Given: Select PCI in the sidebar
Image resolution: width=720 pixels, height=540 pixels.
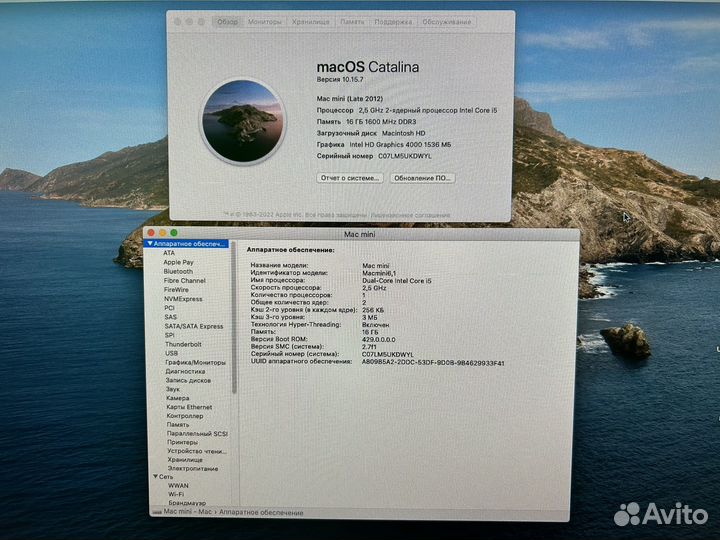Looking at the screenshot, I should tap(169, 308).
